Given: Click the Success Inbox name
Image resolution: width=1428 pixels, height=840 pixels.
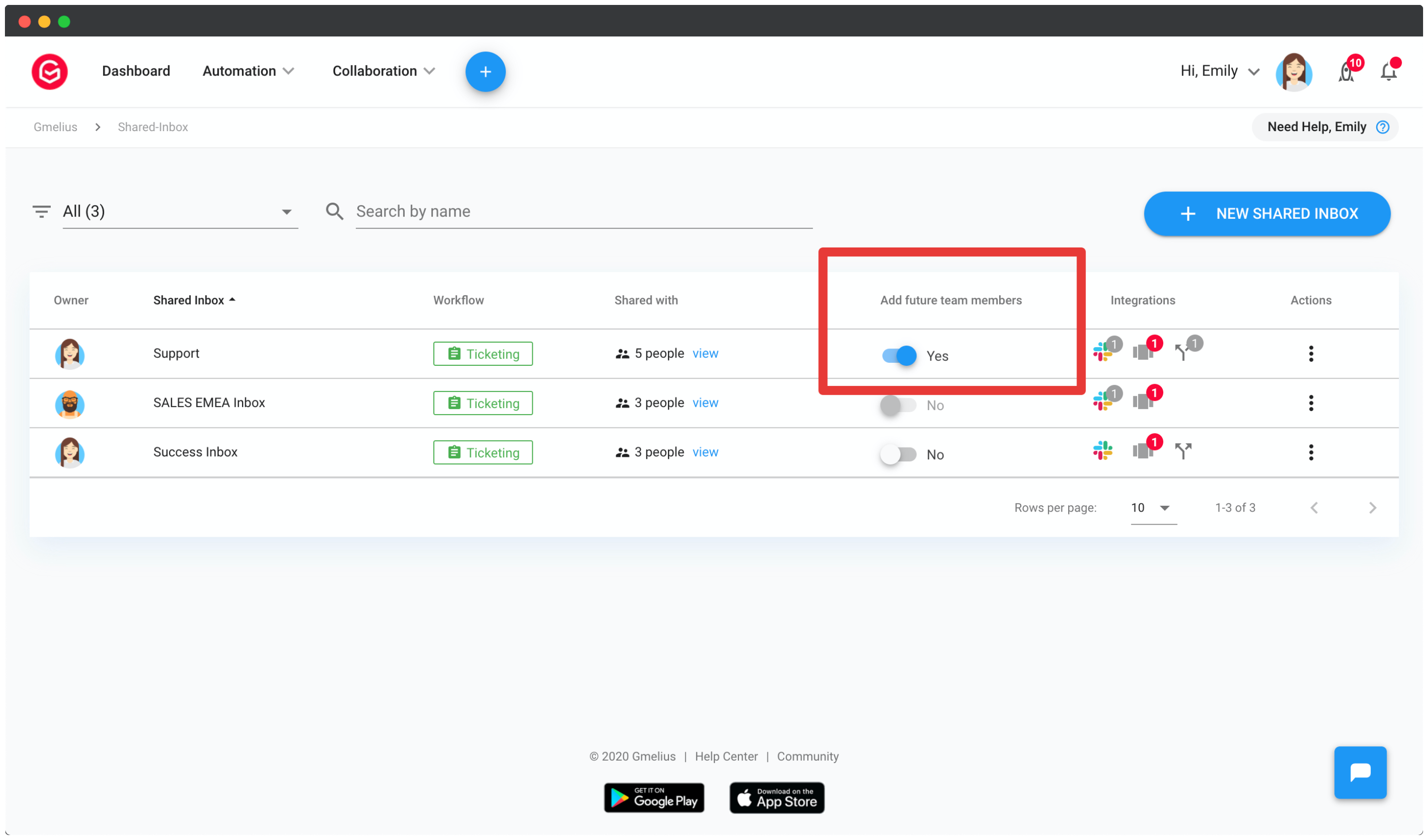Looking at the screenshot, I should click(x=195, y=452).
